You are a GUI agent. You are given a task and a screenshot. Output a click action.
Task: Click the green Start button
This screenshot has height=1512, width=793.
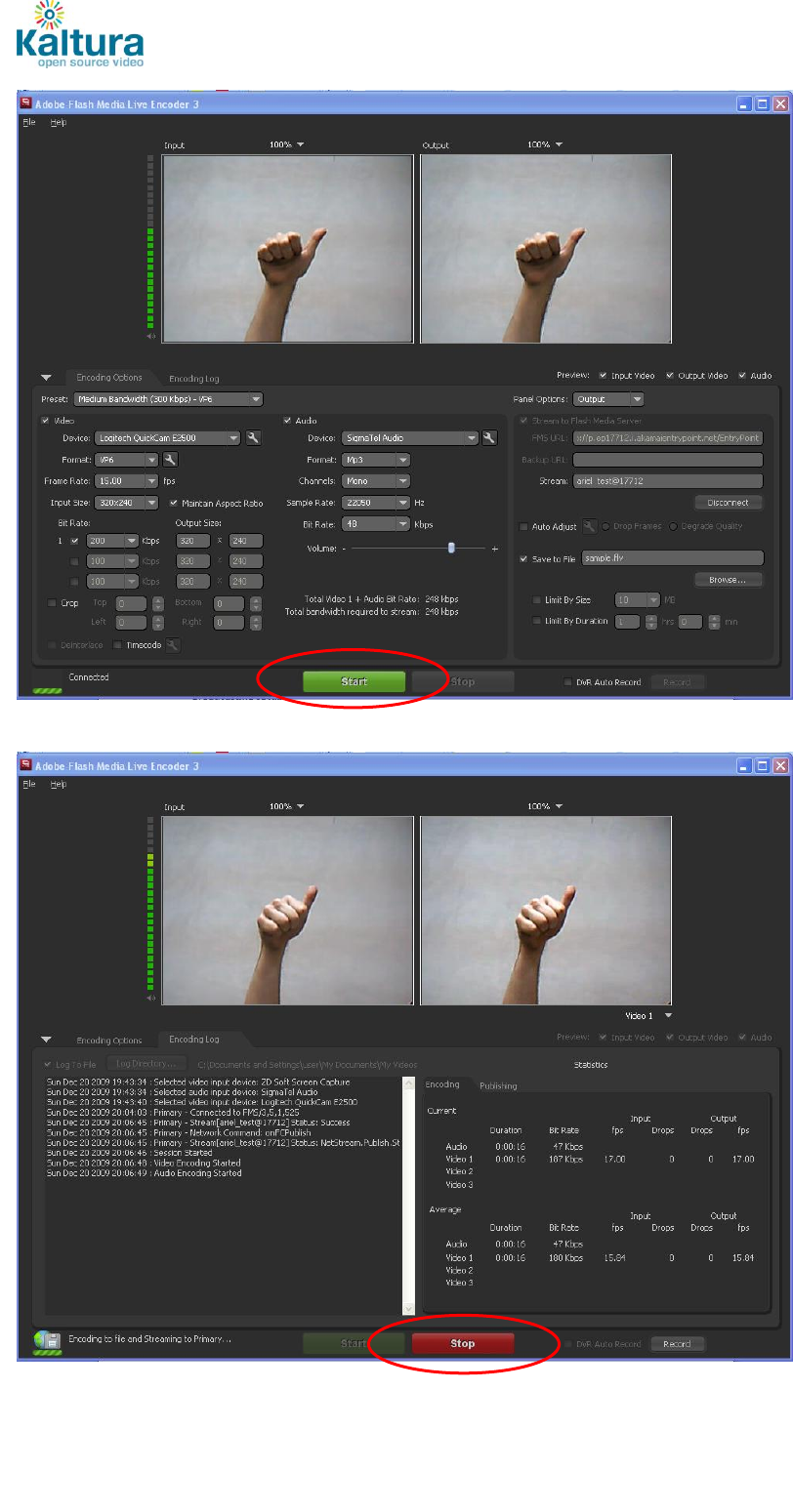point(354,681)
